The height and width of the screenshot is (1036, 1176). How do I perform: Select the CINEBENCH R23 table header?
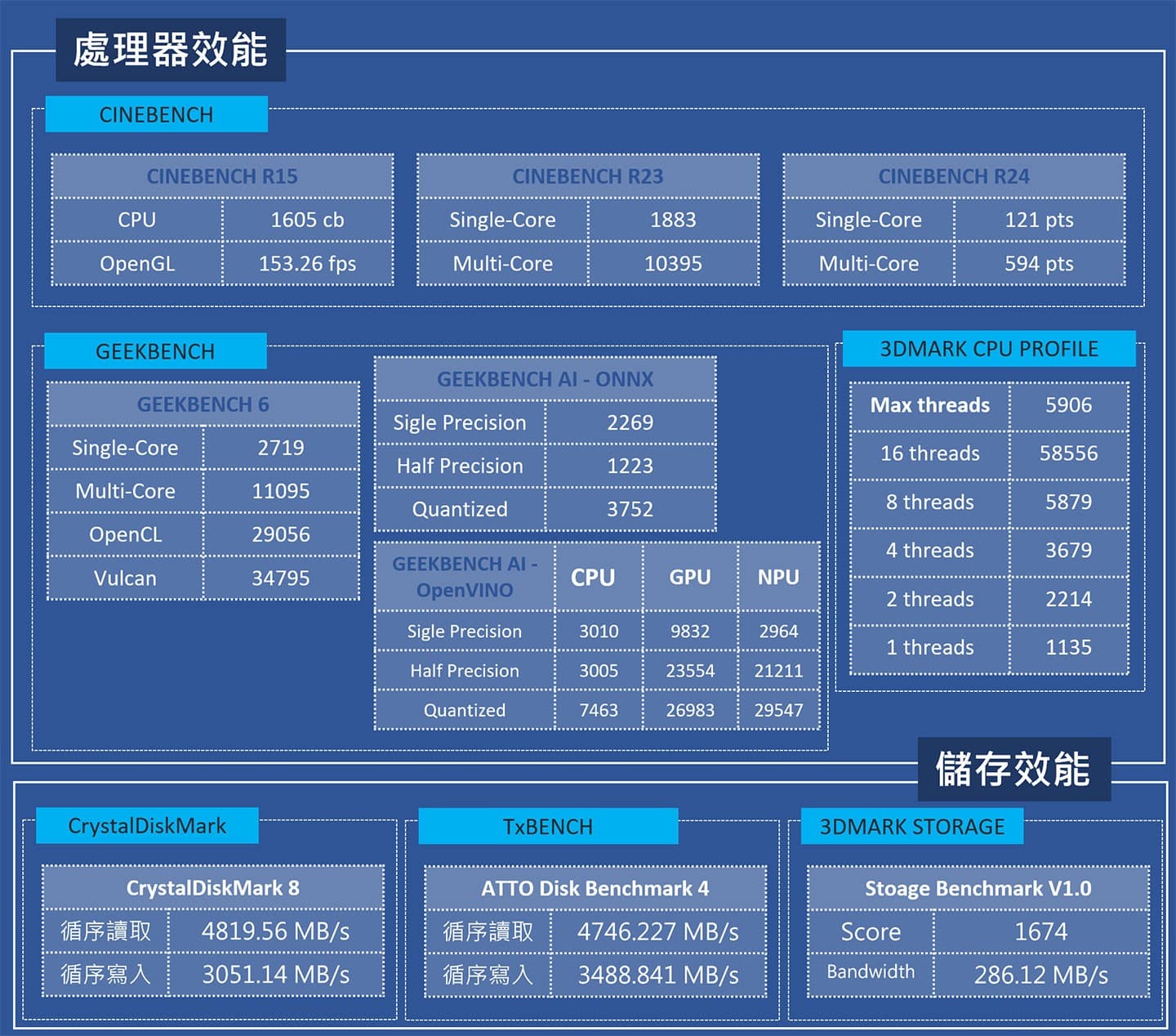tap(588, 176)
